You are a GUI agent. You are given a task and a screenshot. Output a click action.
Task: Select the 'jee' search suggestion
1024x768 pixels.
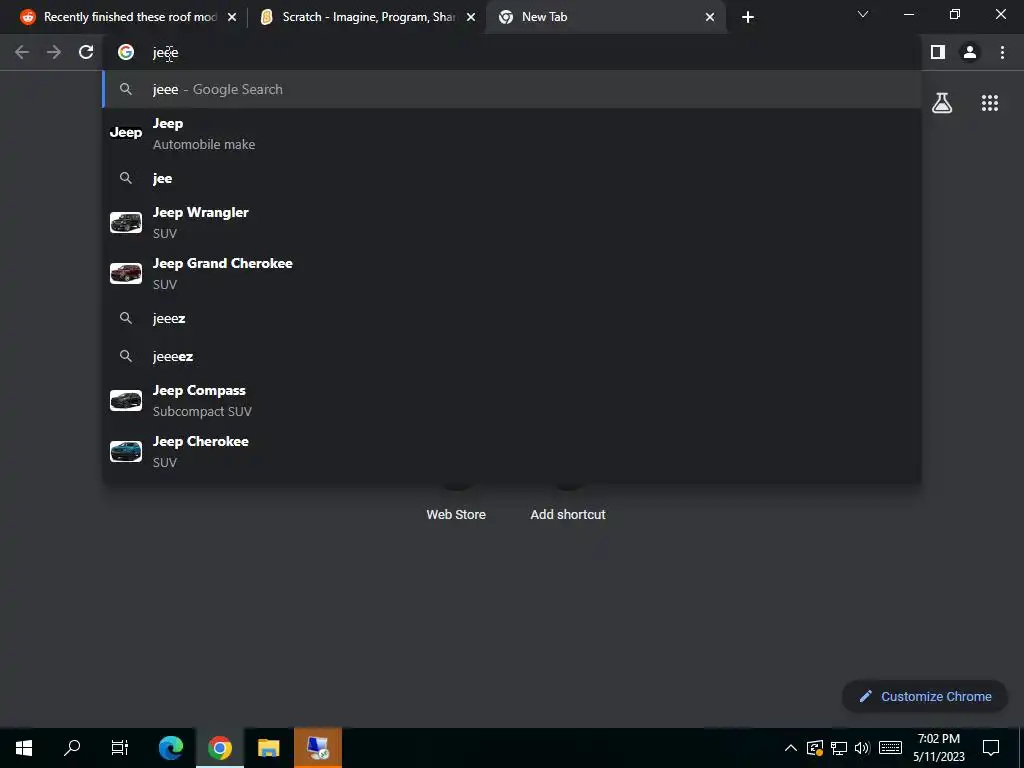coord(512,178)
